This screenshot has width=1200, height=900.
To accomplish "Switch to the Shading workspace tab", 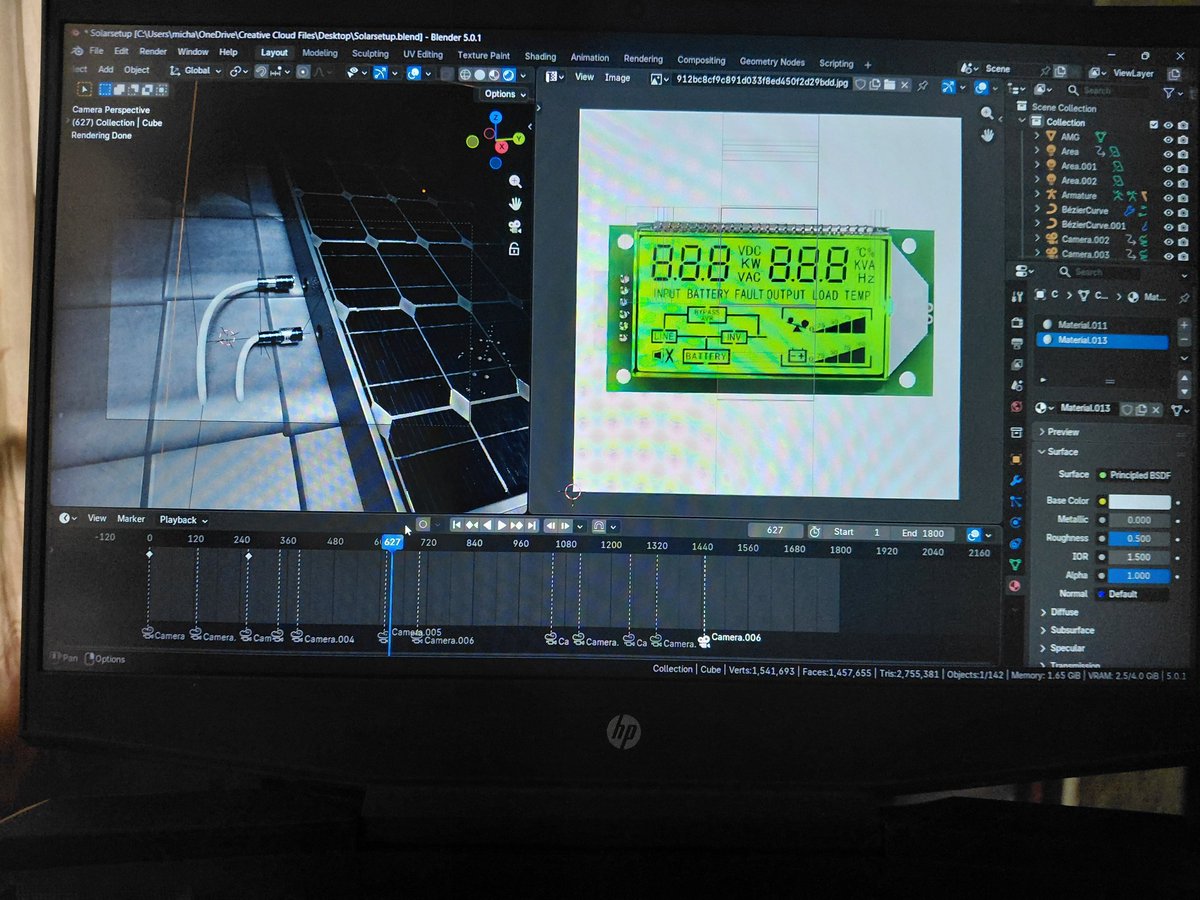I will click(x=540, y=57).
